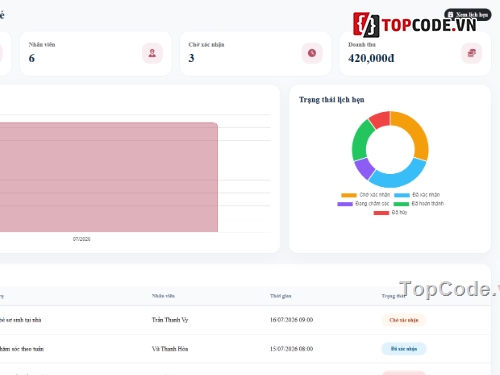Click the Nhân viên column header
This screenshot has width=500, height=375.
[x=163, y=296]
